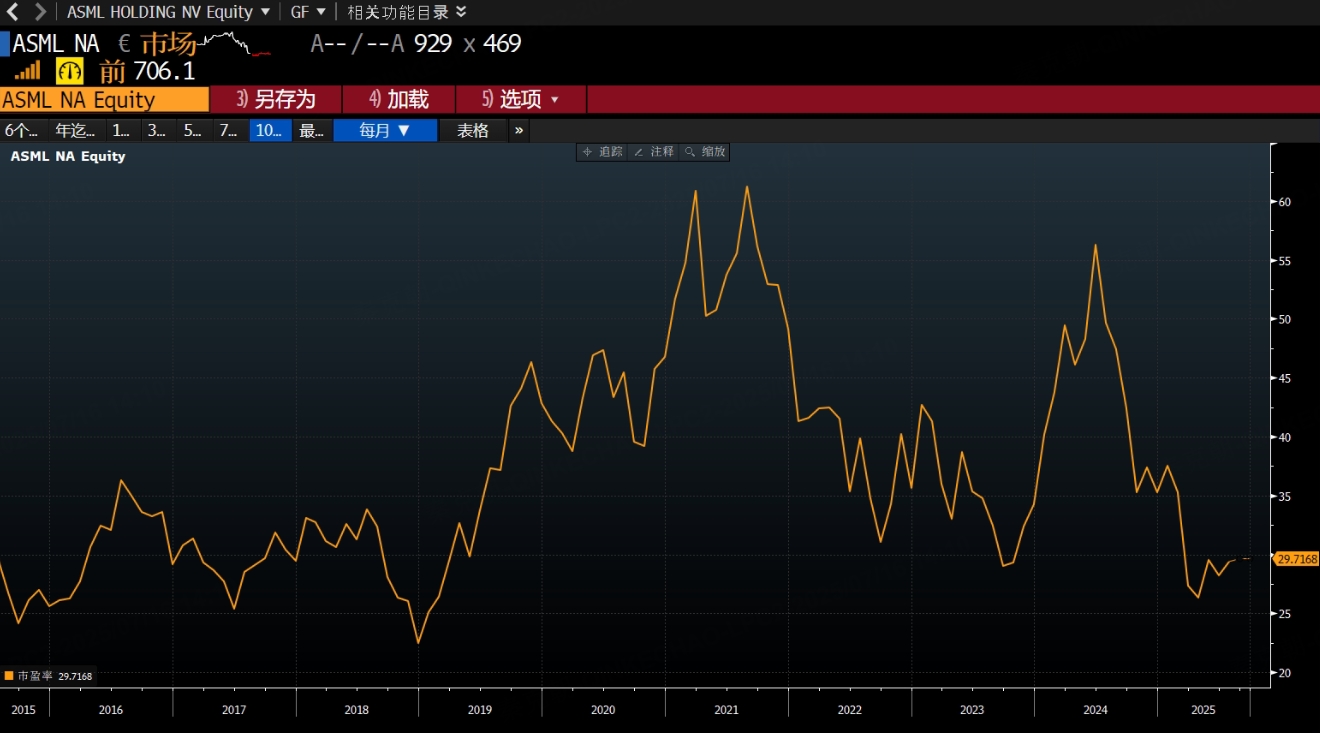Expand 相关功能目录 related functions menu
This screenshot has width=1320, height=733.
coord(407,12)
